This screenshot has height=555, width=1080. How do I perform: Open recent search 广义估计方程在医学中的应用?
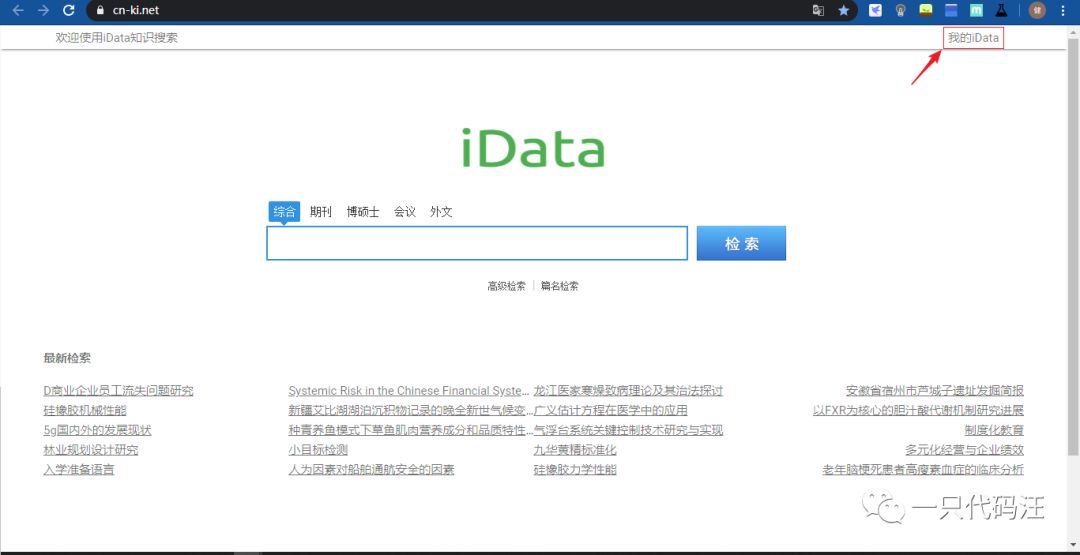pos(610,411)
